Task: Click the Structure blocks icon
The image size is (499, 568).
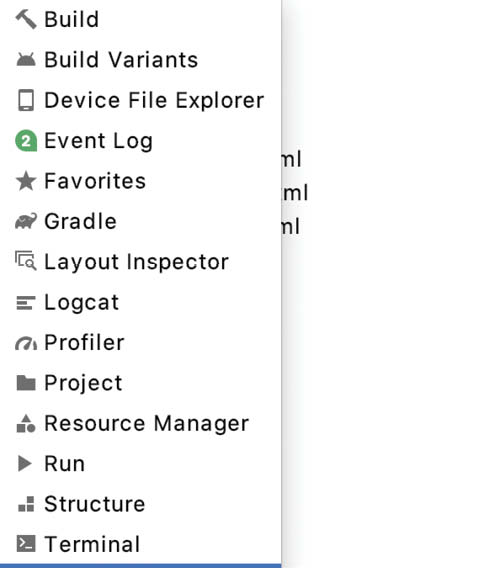Action: 26,504
